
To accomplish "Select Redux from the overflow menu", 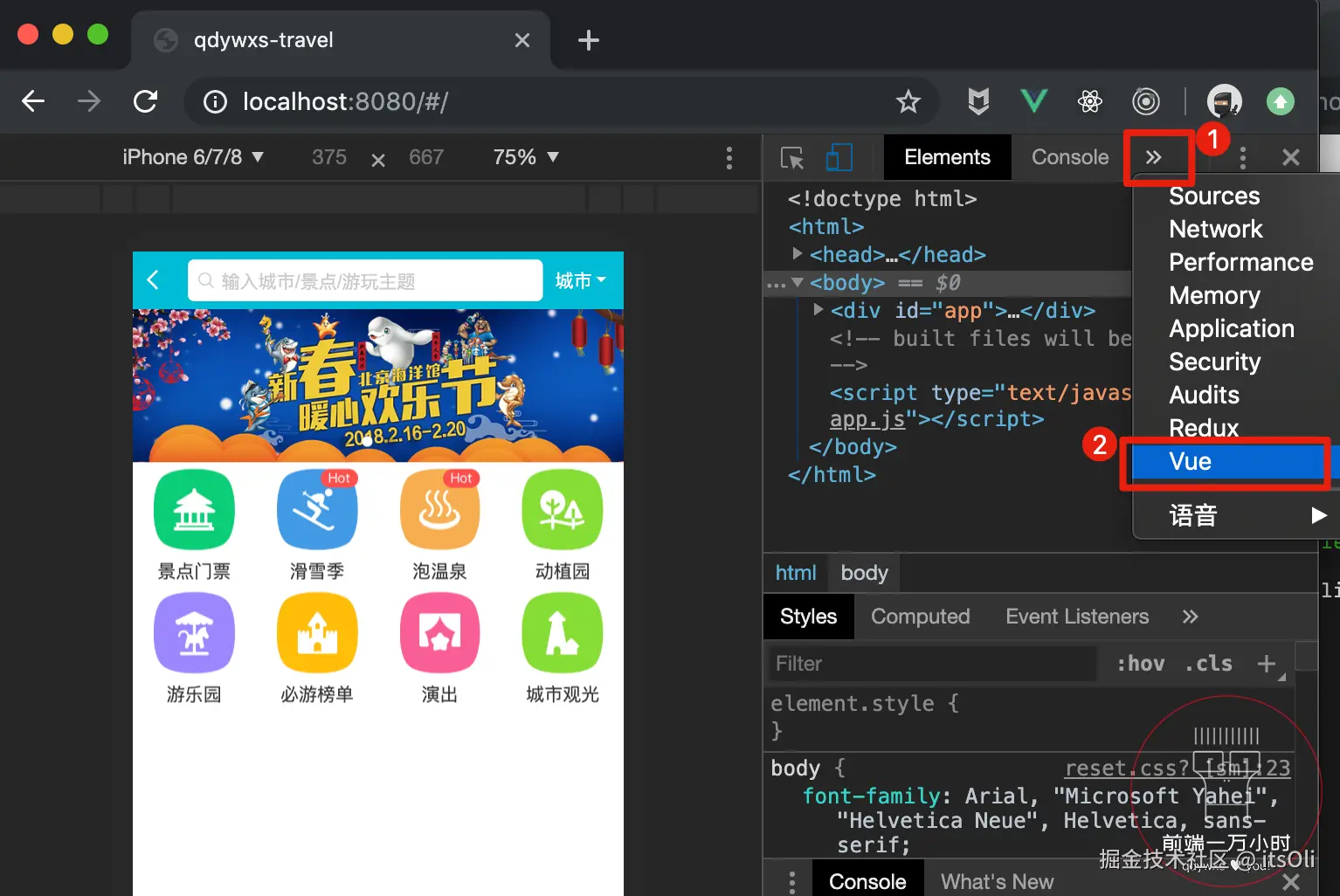I will point(1204,428).
